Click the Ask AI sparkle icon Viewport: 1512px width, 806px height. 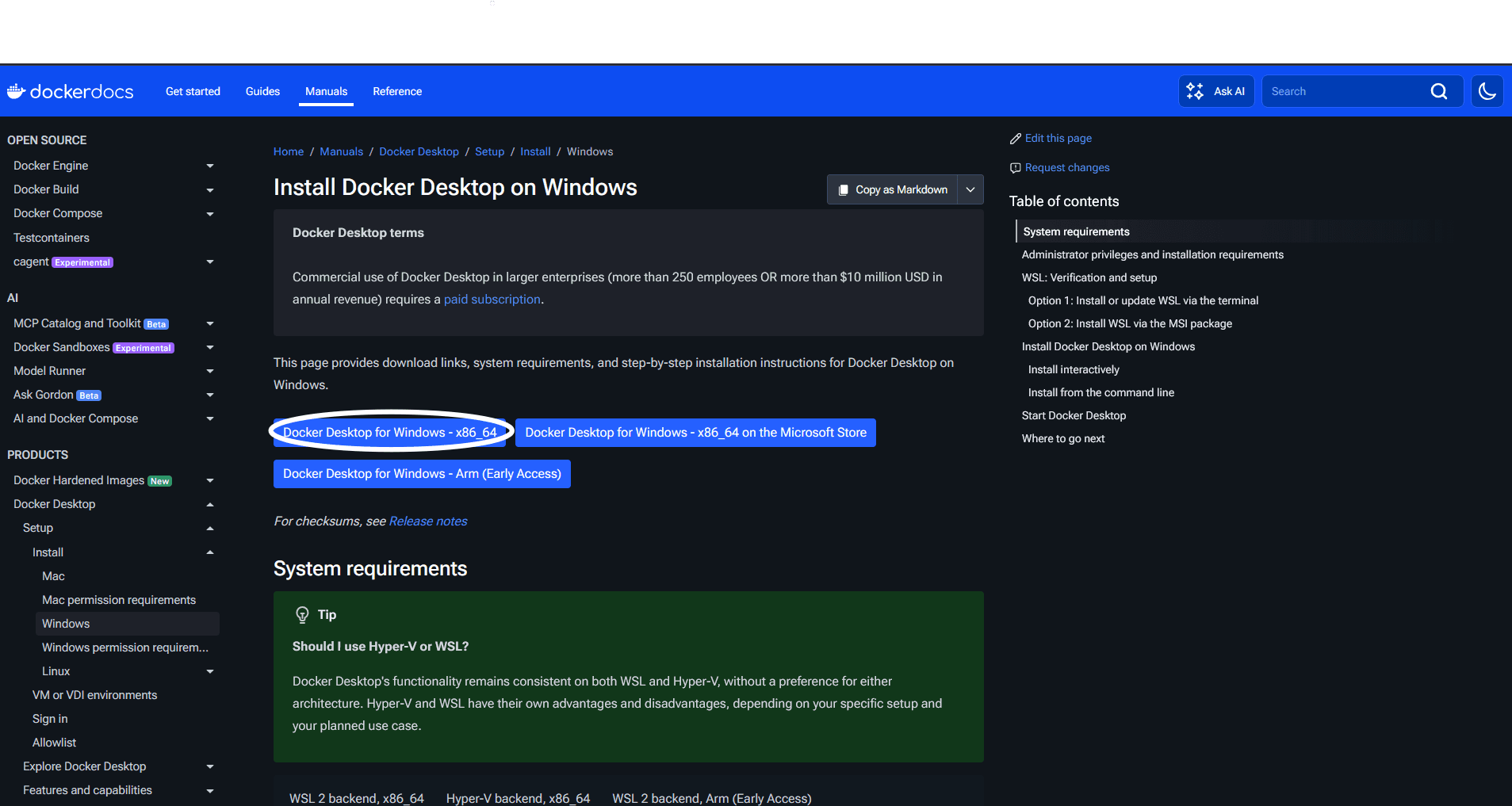(1195, 91)
